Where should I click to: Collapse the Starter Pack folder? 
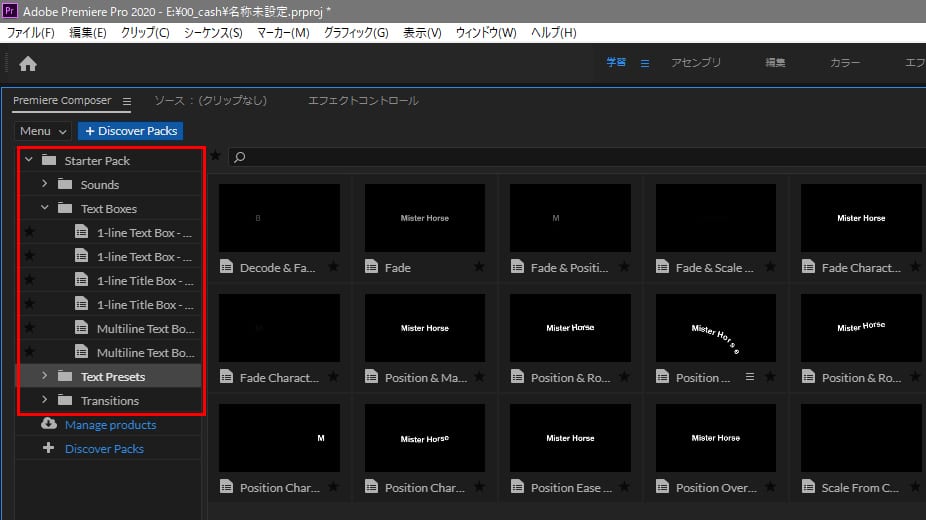(28, 159)
